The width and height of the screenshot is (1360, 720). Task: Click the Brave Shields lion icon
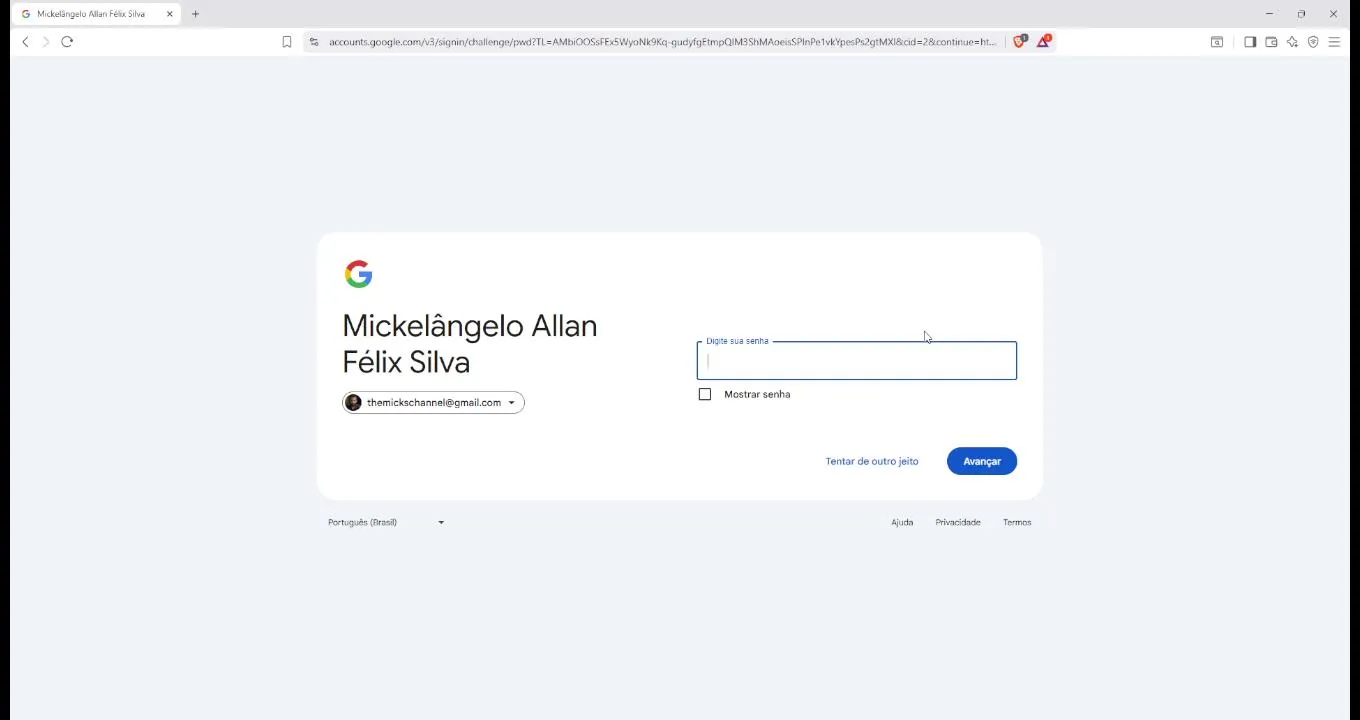tap(1019, 41)
